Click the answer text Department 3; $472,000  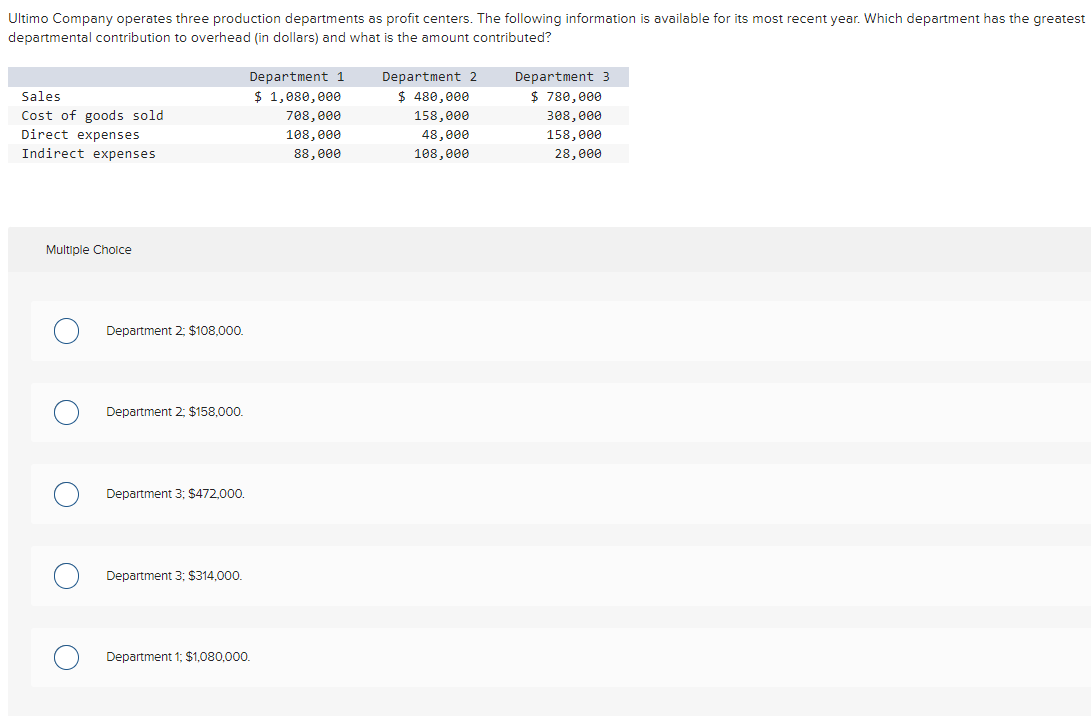(175, 493)
